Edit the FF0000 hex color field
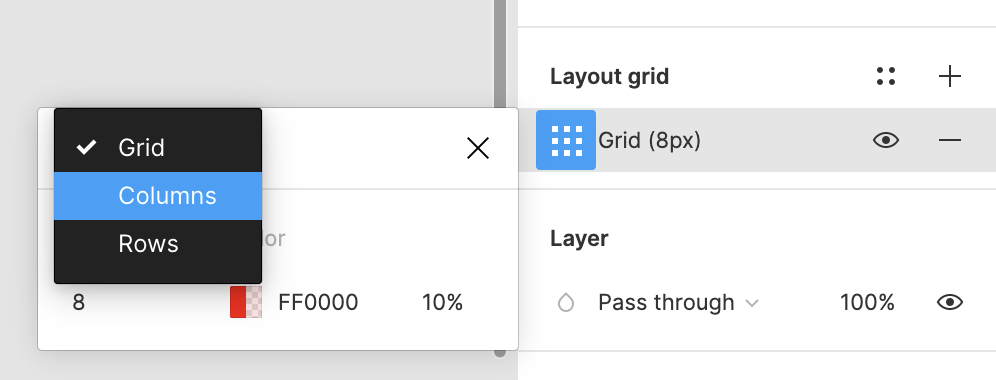 pos(318,302)
